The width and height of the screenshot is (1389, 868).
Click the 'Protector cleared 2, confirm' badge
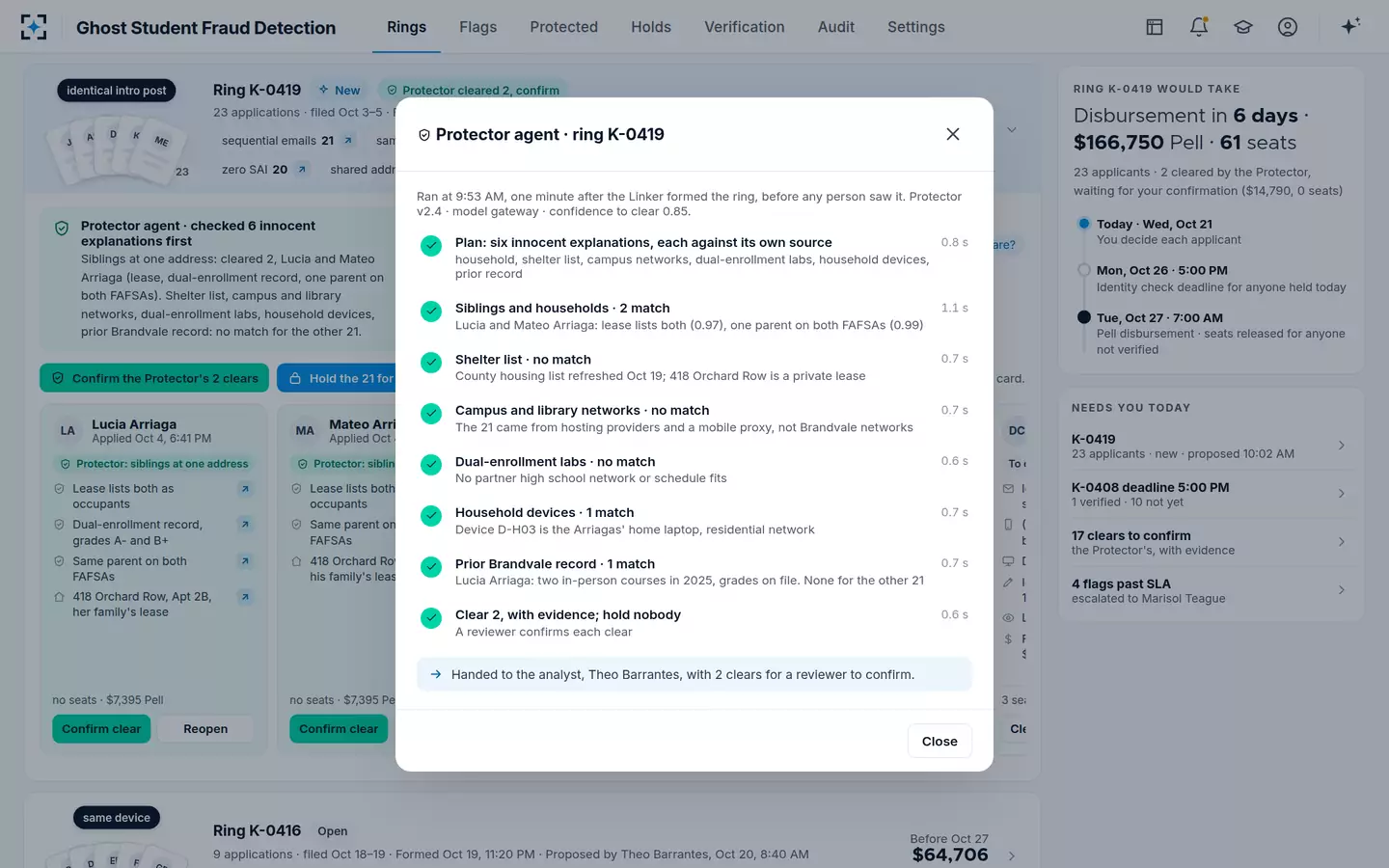473,91
